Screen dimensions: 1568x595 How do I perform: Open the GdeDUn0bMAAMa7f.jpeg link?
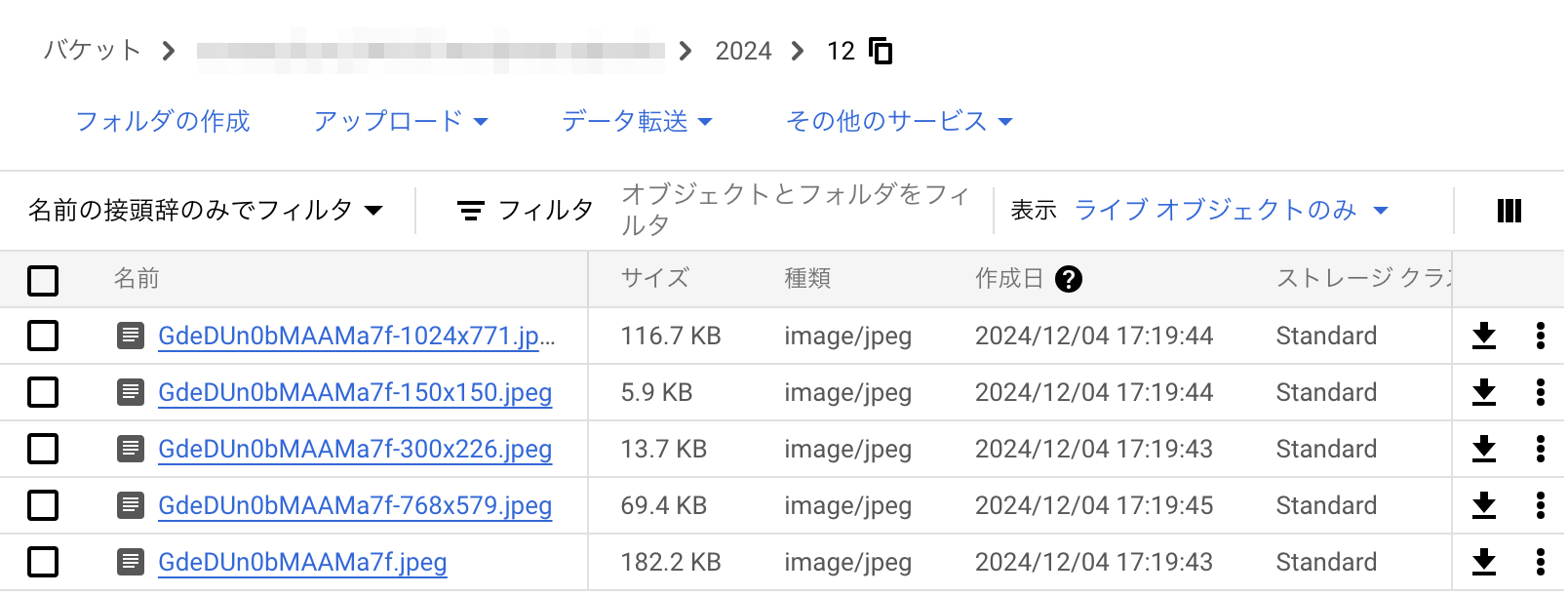point(302,562)
